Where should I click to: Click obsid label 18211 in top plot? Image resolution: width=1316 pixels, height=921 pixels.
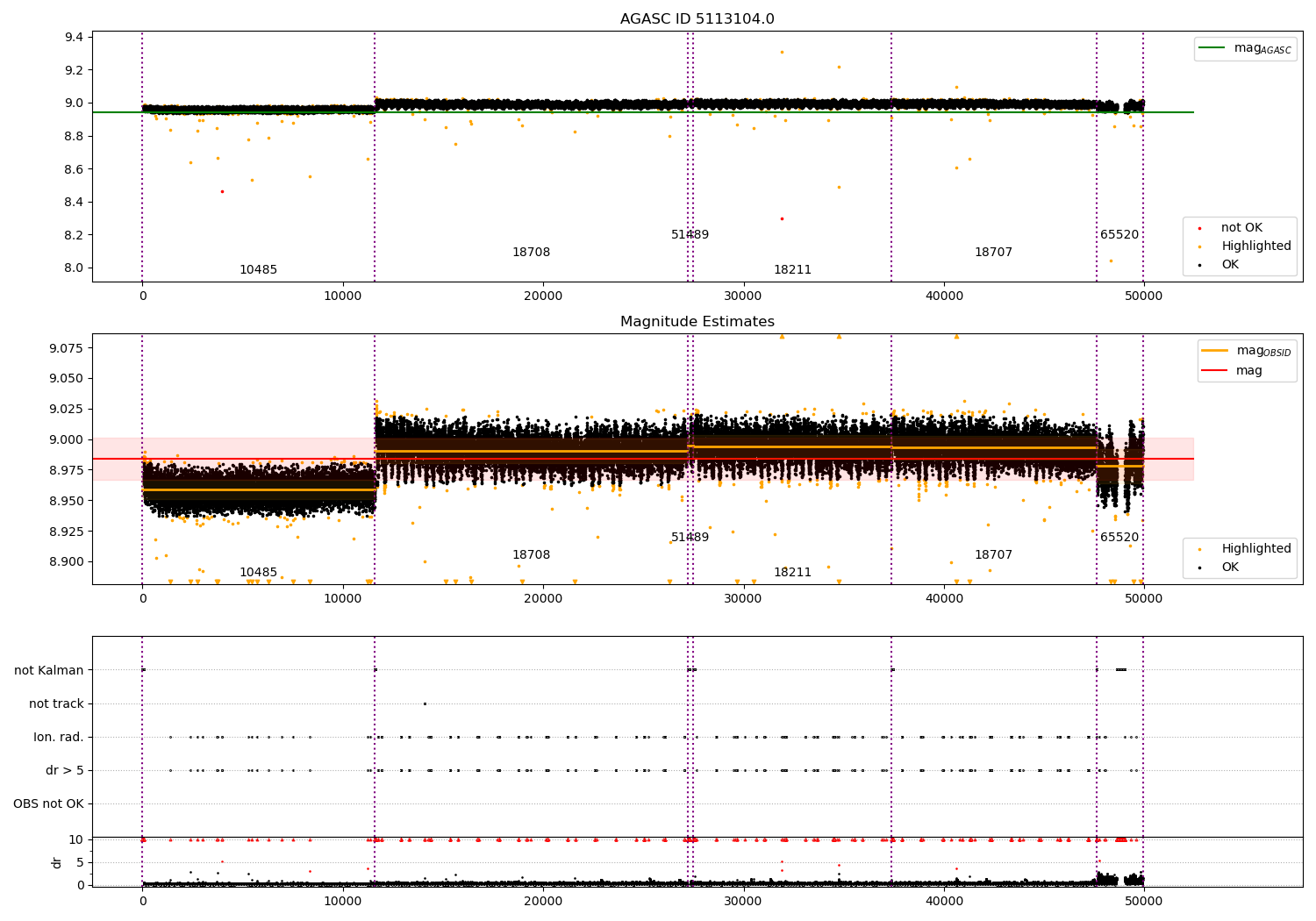(x=792, y=270)
